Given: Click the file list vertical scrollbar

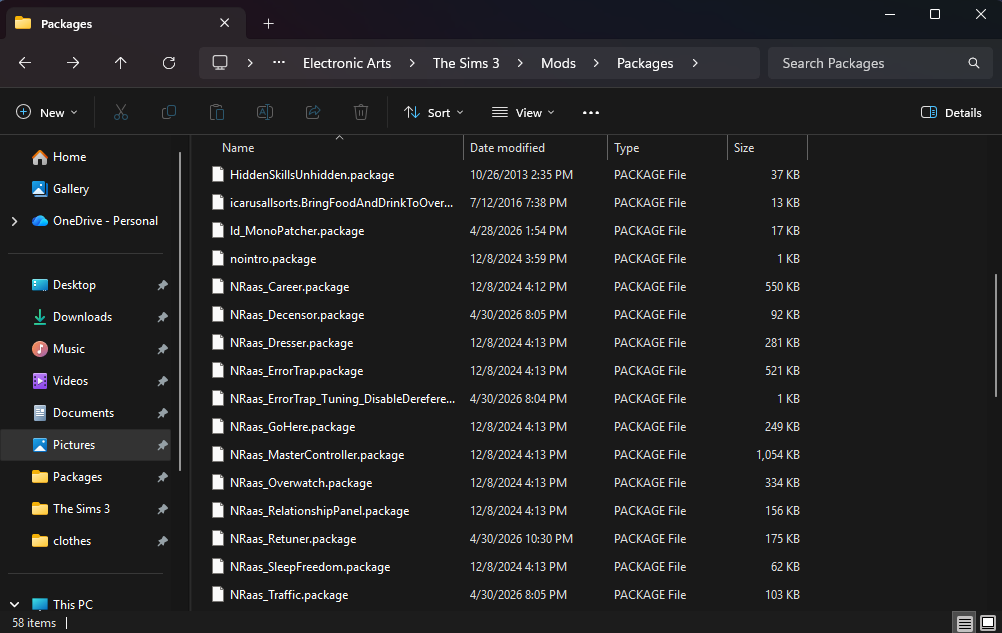Looking at the screenshot, I should 996,335.
